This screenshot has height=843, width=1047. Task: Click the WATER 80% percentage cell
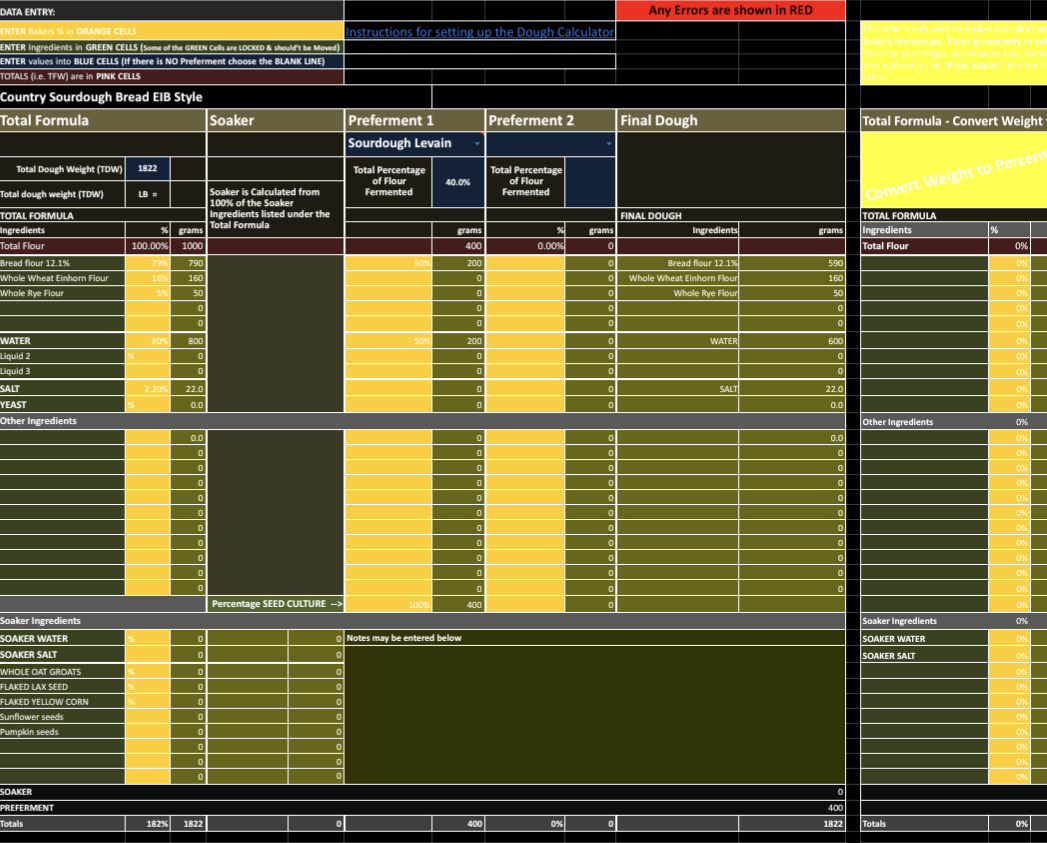148,341
